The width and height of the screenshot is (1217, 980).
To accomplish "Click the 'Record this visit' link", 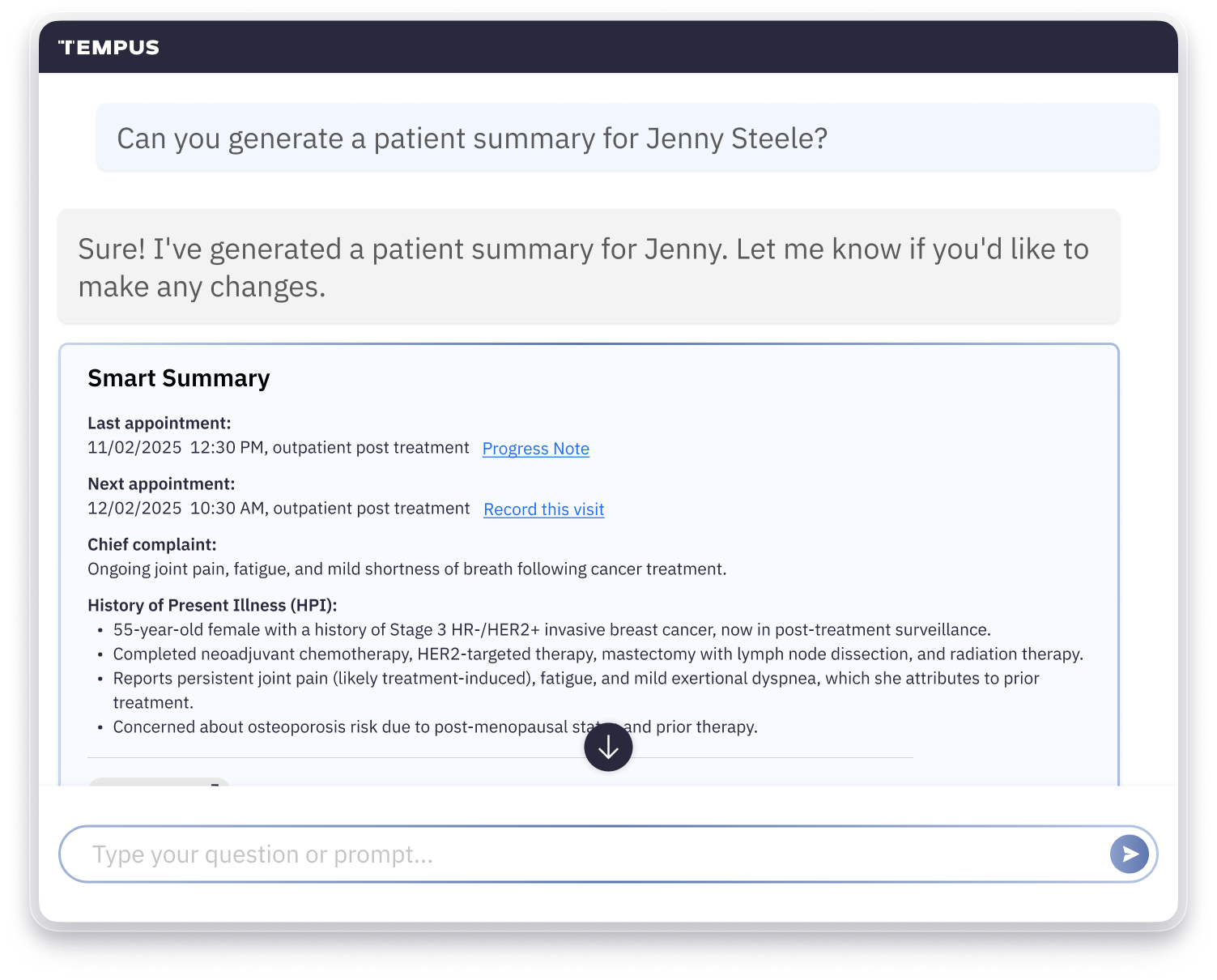I will point(544,509).
